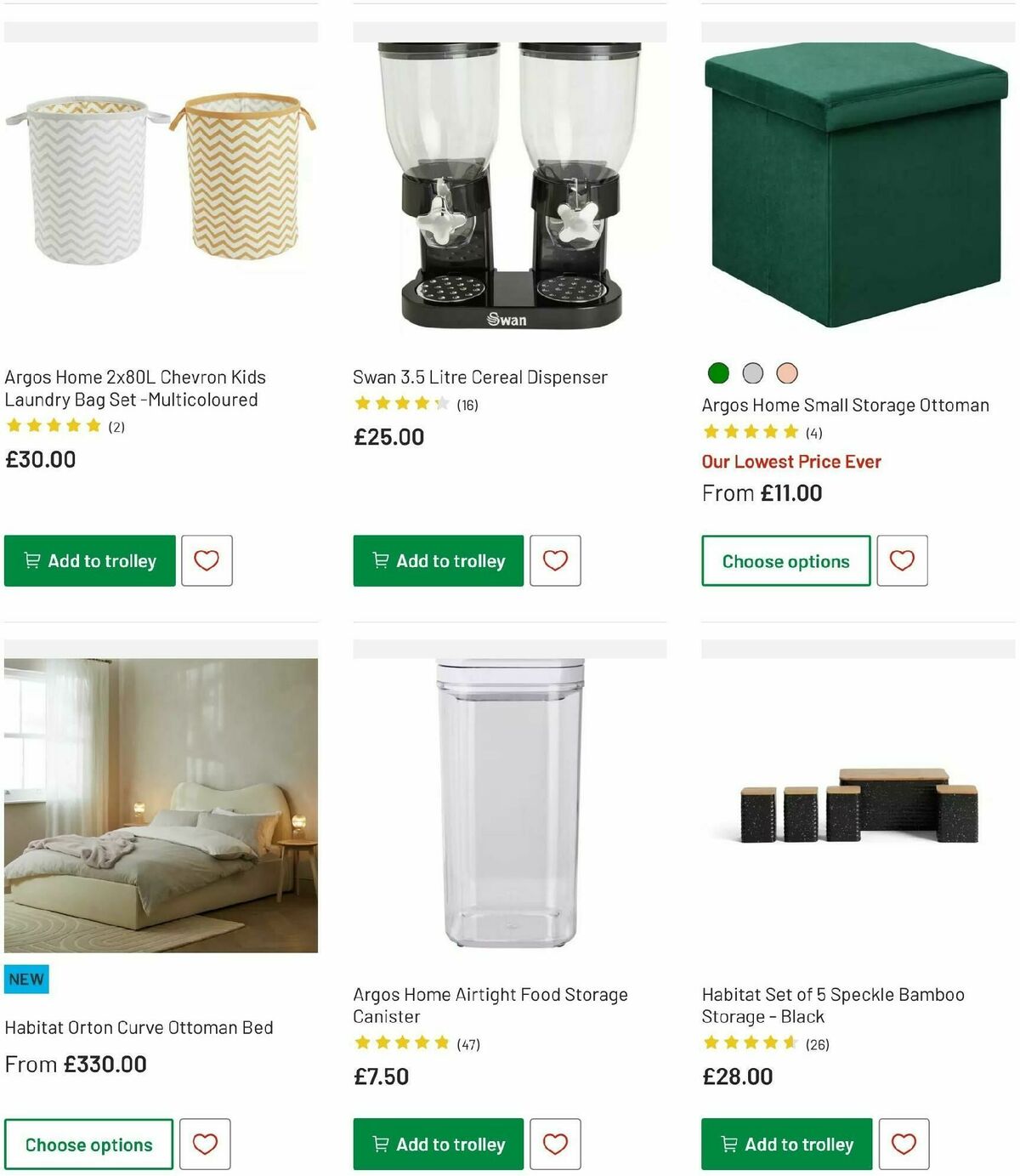Favourite the Swan cereal dispenser
This screenshot has height=1176, width=1020.
(555, 560)
